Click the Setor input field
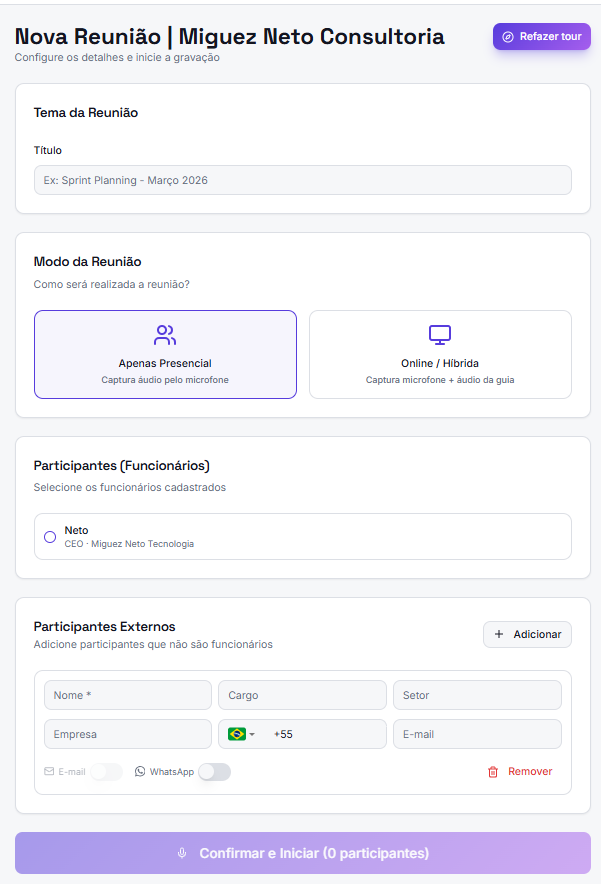Viewport: 601px width, 884px height. point(477,695)
